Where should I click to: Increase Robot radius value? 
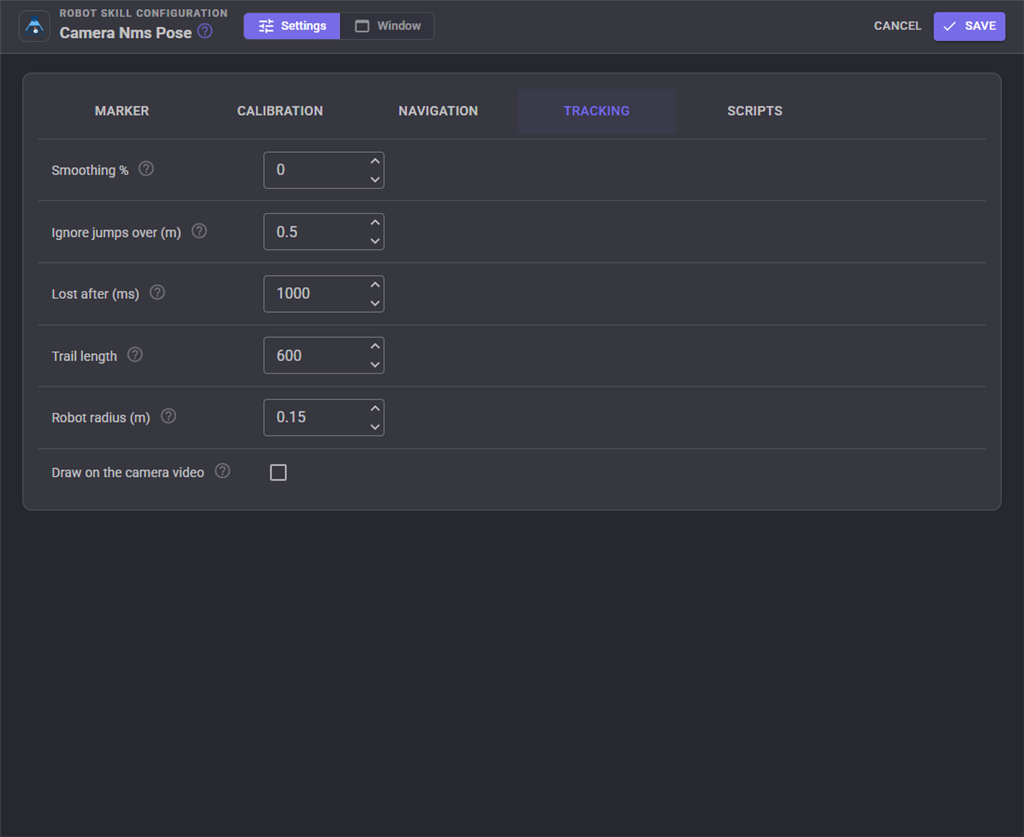[x=375, y=409]
